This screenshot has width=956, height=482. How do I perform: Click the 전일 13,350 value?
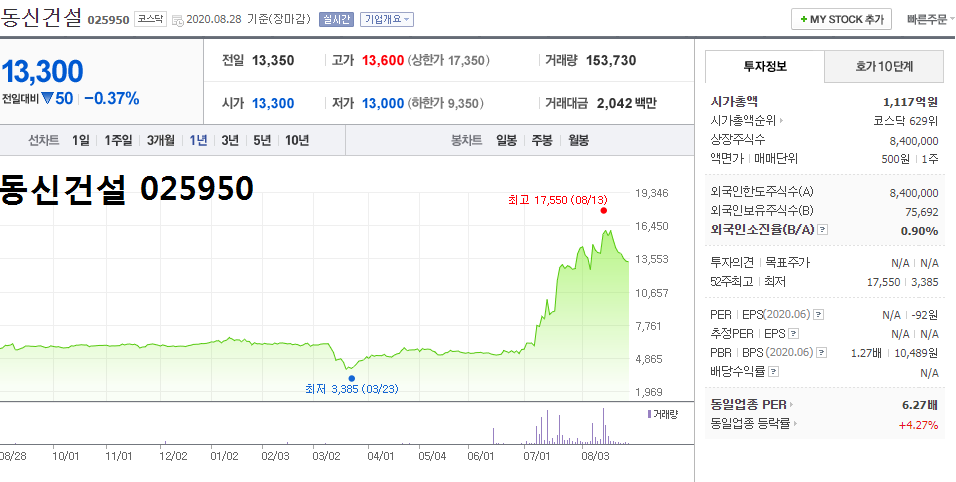point(273,60)
